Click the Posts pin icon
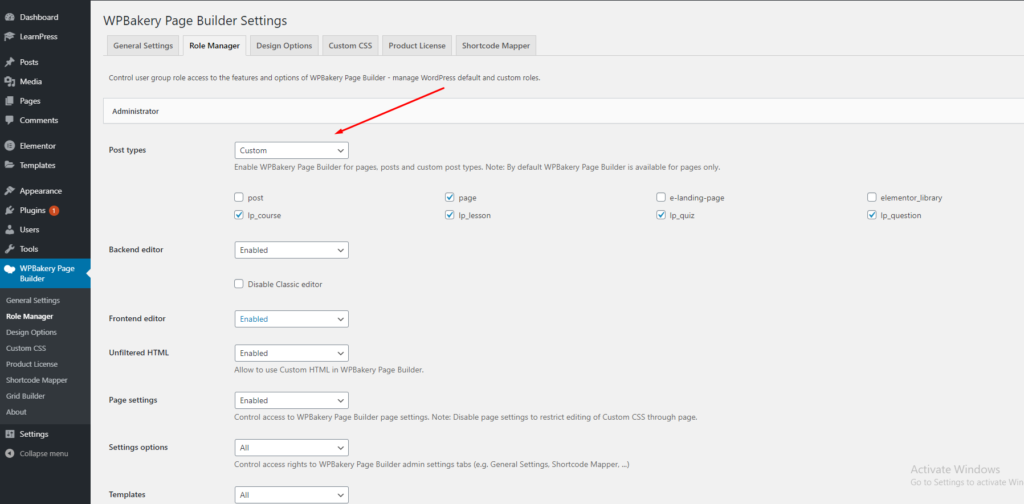 pos(10,62)
